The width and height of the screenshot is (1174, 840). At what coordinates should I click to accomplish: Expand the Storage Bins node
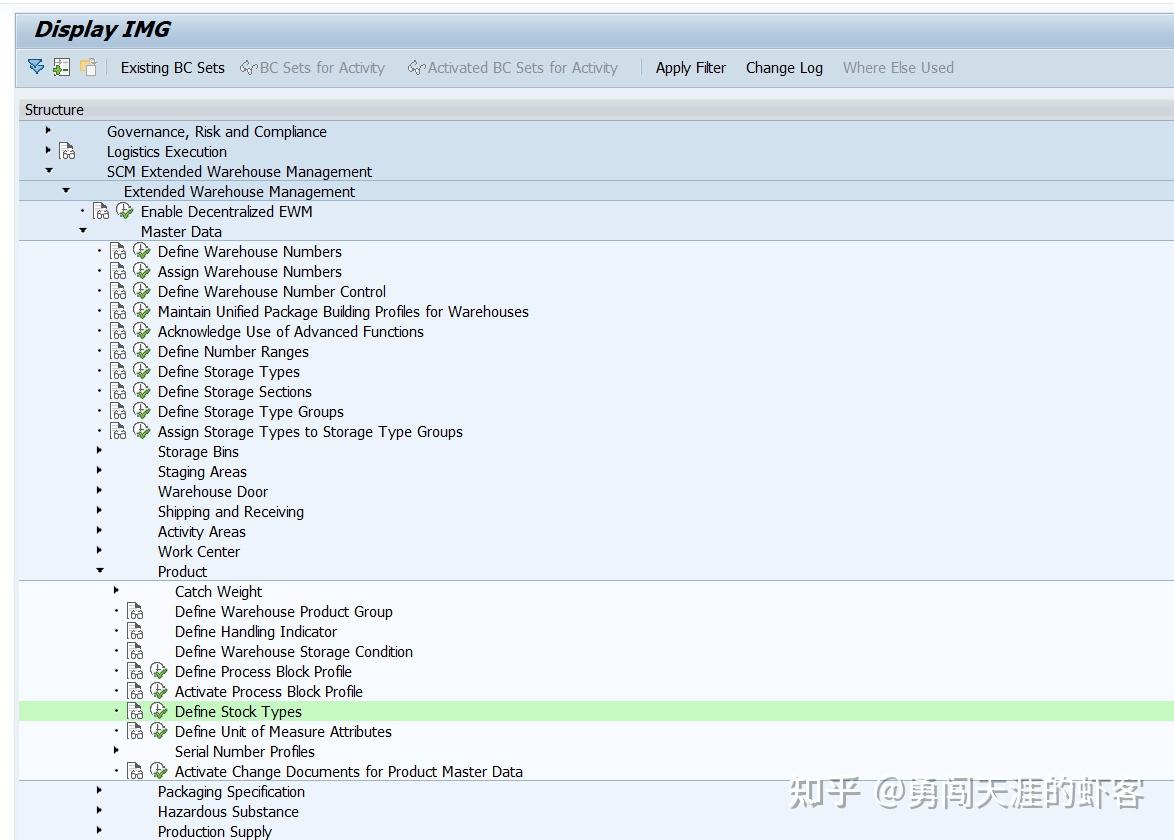tap(98, 451)
